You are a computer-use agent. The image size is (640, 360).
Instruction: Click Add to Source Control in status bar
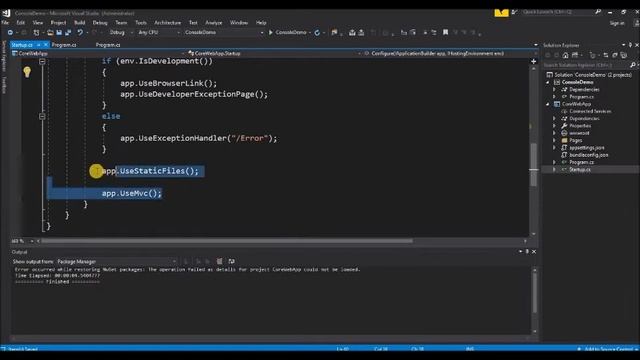pos(609,349)
